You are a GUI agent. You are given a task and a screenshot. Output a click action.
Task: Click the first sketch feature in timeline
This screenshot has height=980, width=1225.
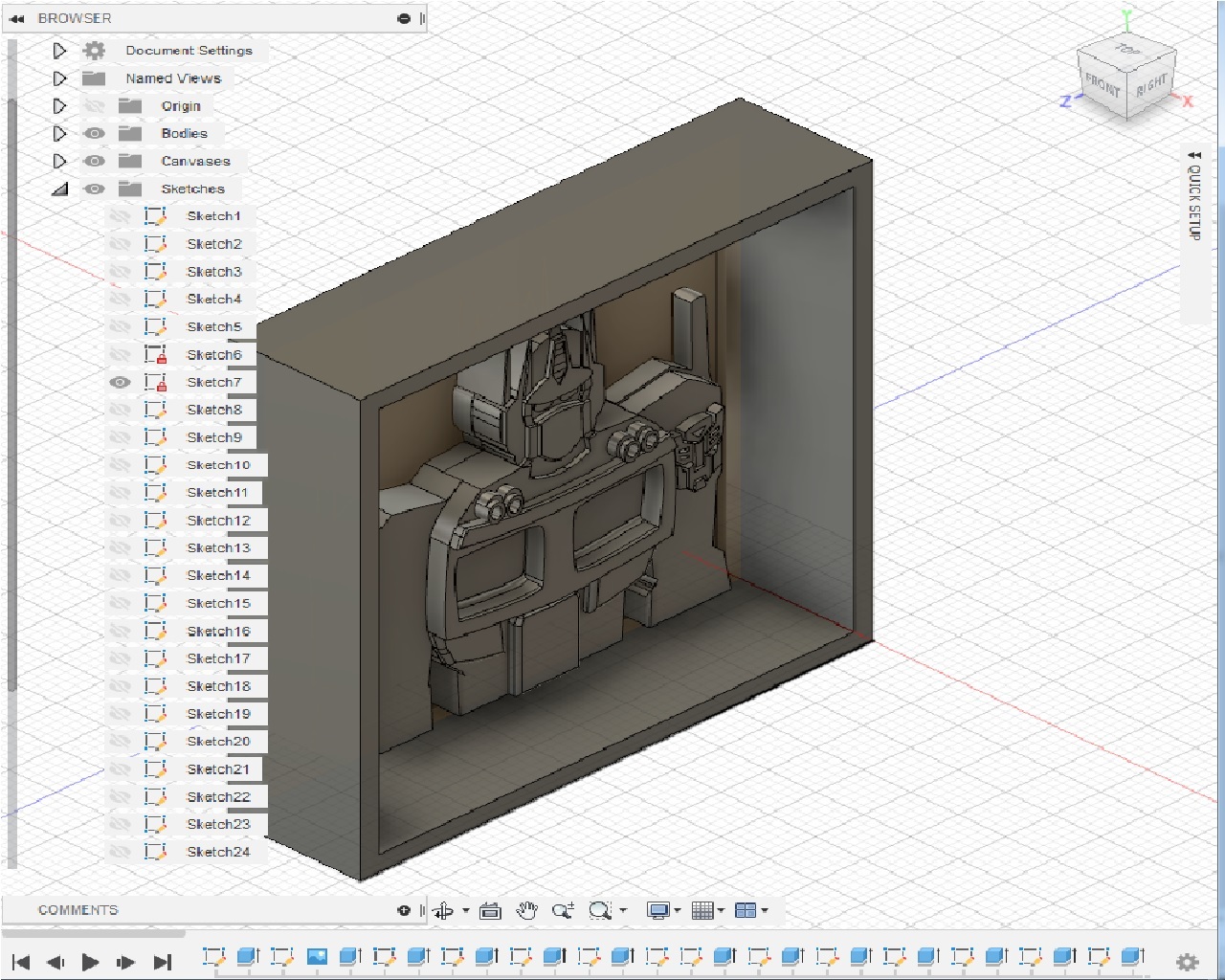(x=213, y=956)
